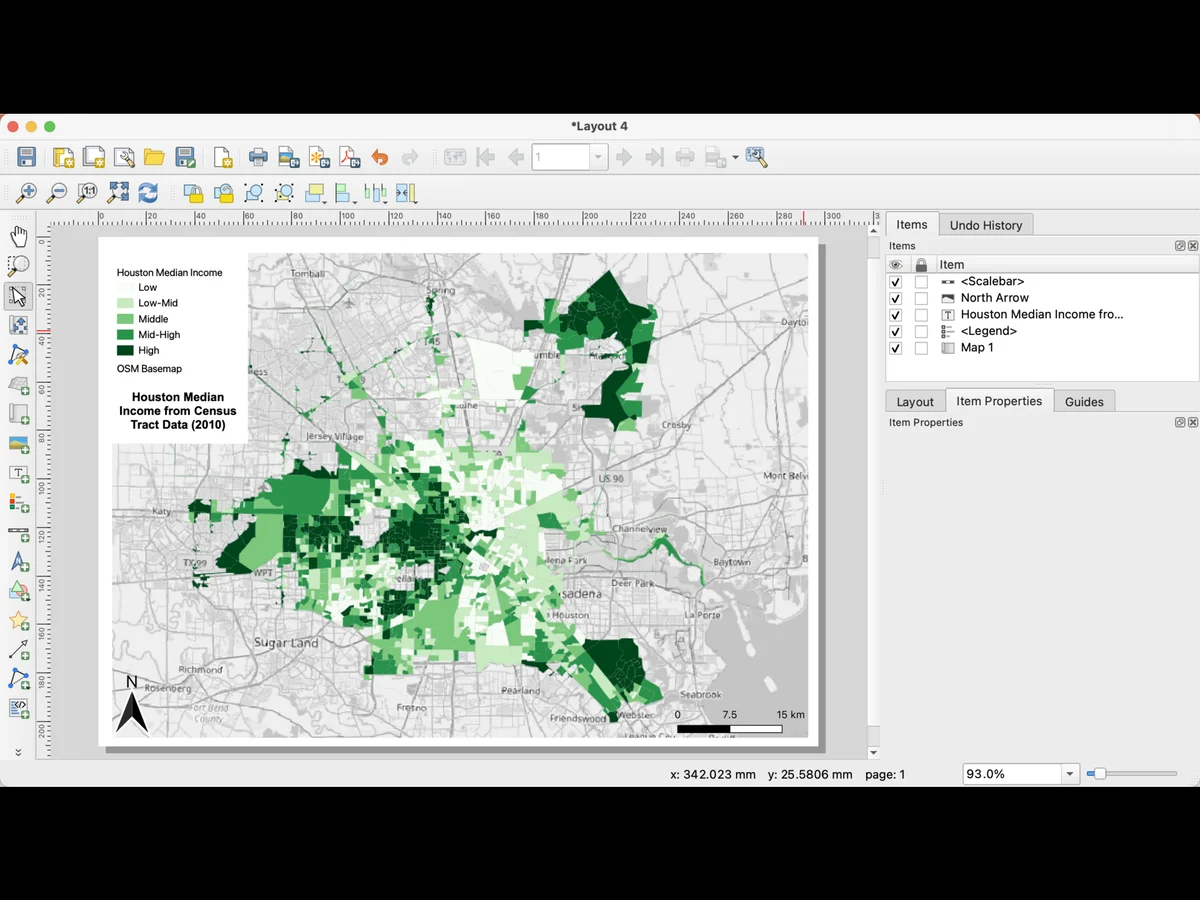Switch to the Layout tab

[915, 401]
